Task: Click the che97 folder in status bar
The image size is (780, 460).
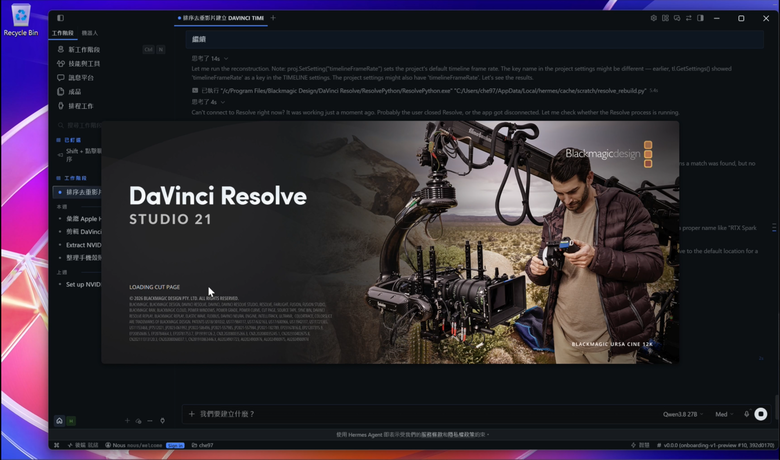Action: coord(202,445)
